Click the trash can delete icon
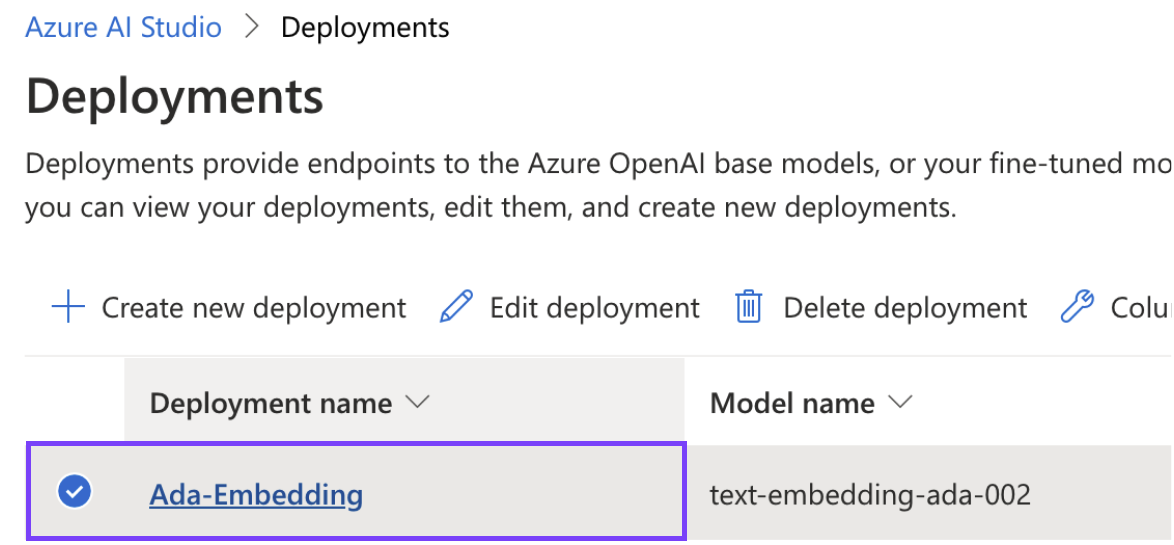The image size is (1174, 545). pyautogui.click(x=749, y=308)
